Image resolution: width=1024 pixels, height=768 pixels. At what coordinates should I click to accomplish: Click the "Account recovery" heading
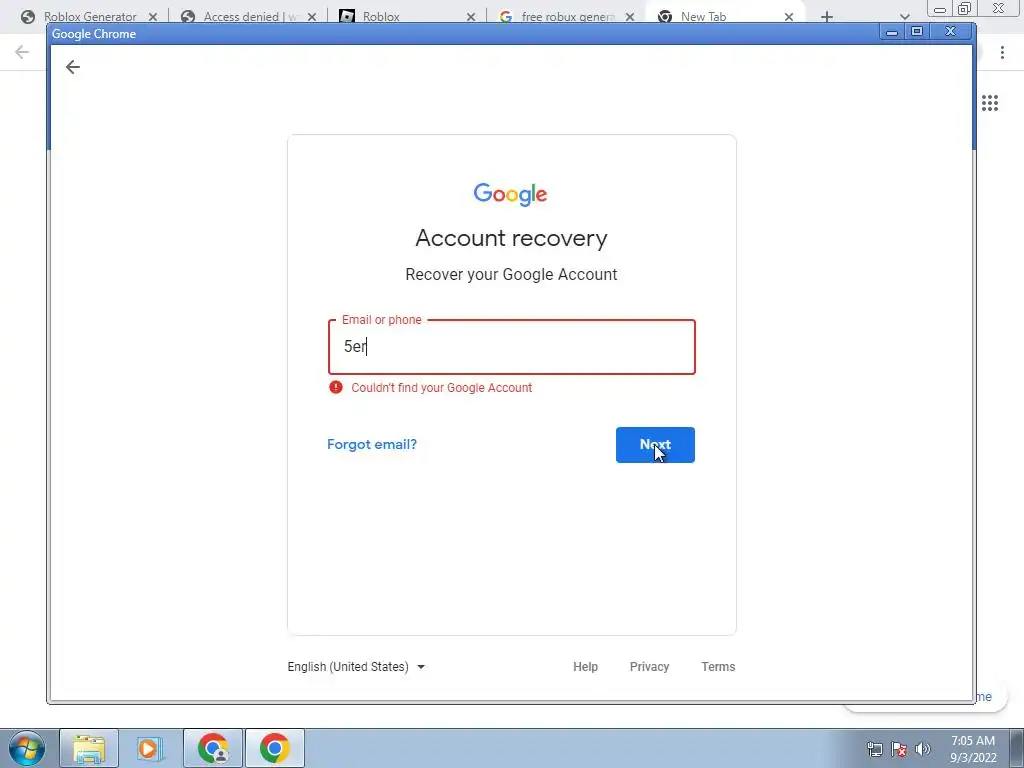(511, 238)
